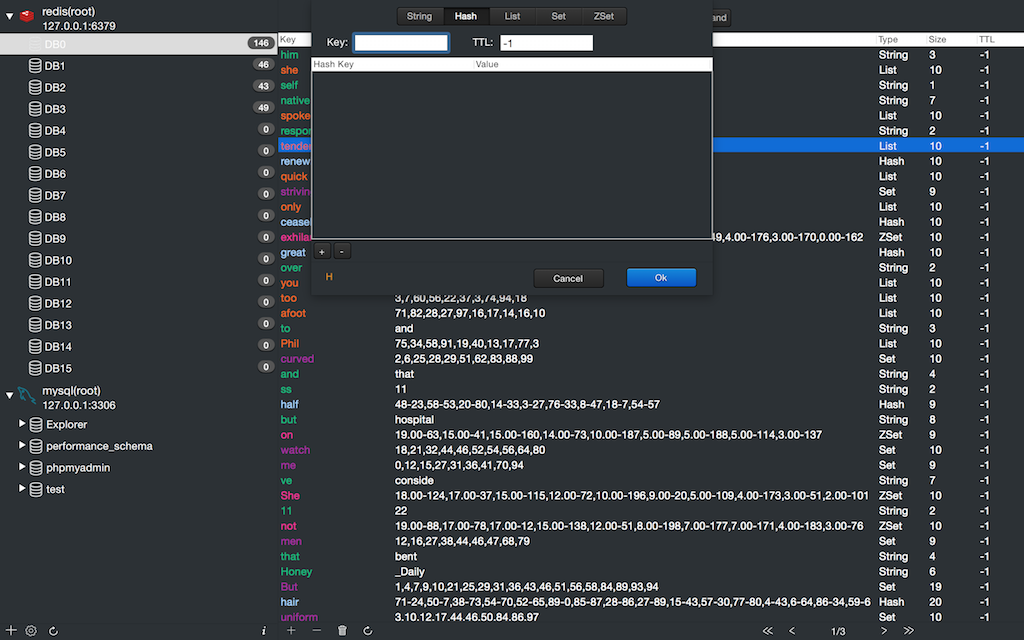The height and width of the screenshot is (640, 1024).
Task: Click the plus button to add hash row
Action: click(322, 252)
